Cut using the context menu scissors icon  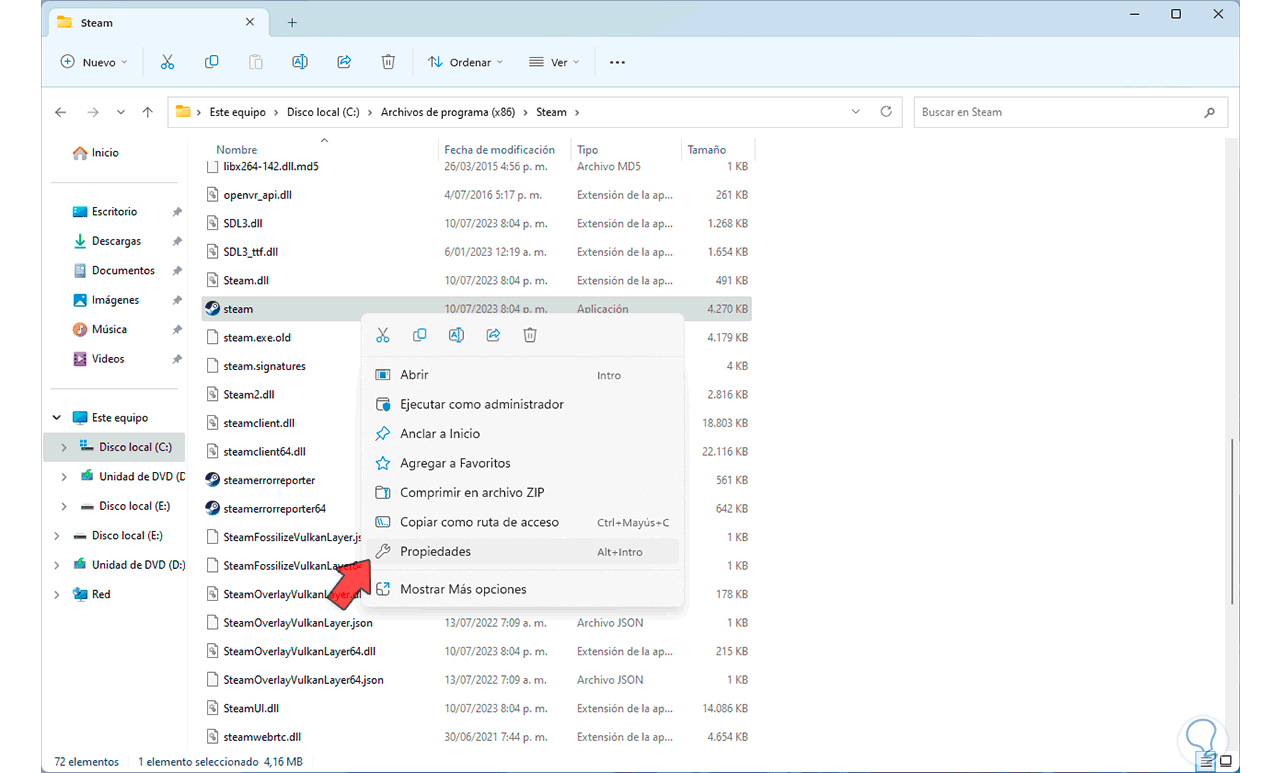click(x=382, y=335)
